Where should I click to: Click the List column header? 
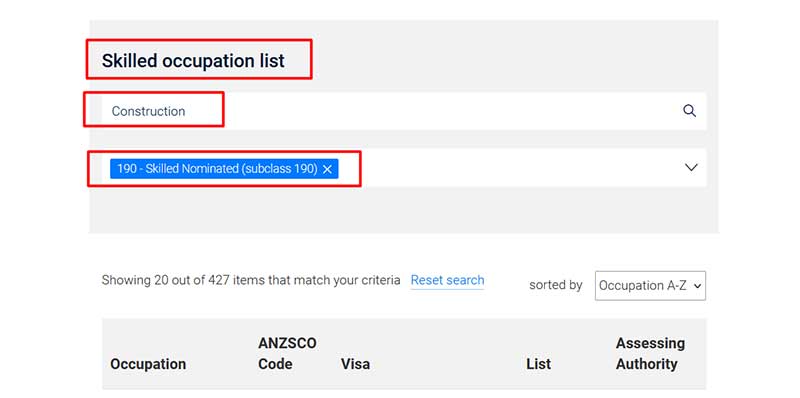click(x=539, y=364)
